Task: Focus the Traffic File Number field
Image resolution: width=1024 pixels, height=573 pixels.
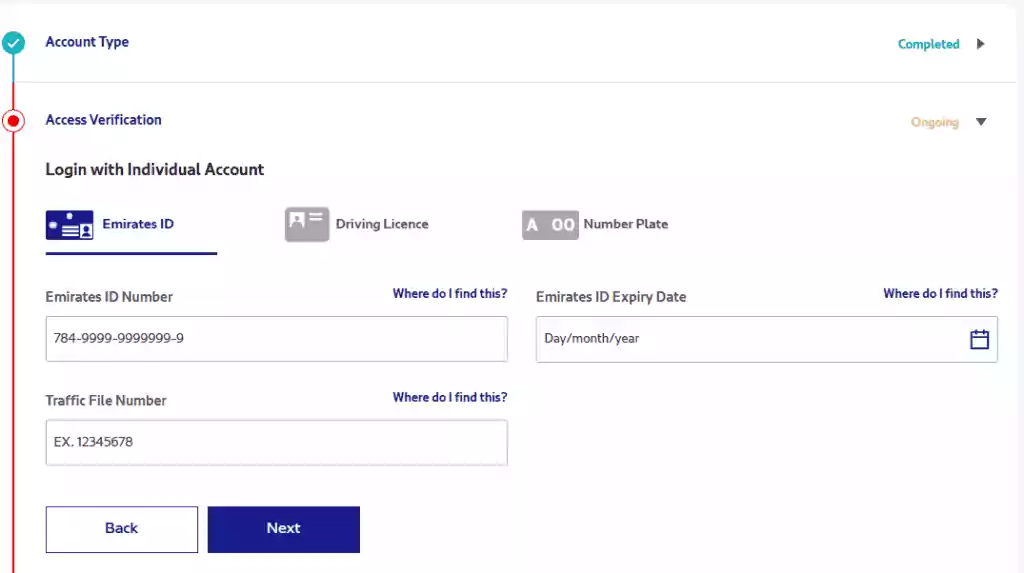Action: 276,442
